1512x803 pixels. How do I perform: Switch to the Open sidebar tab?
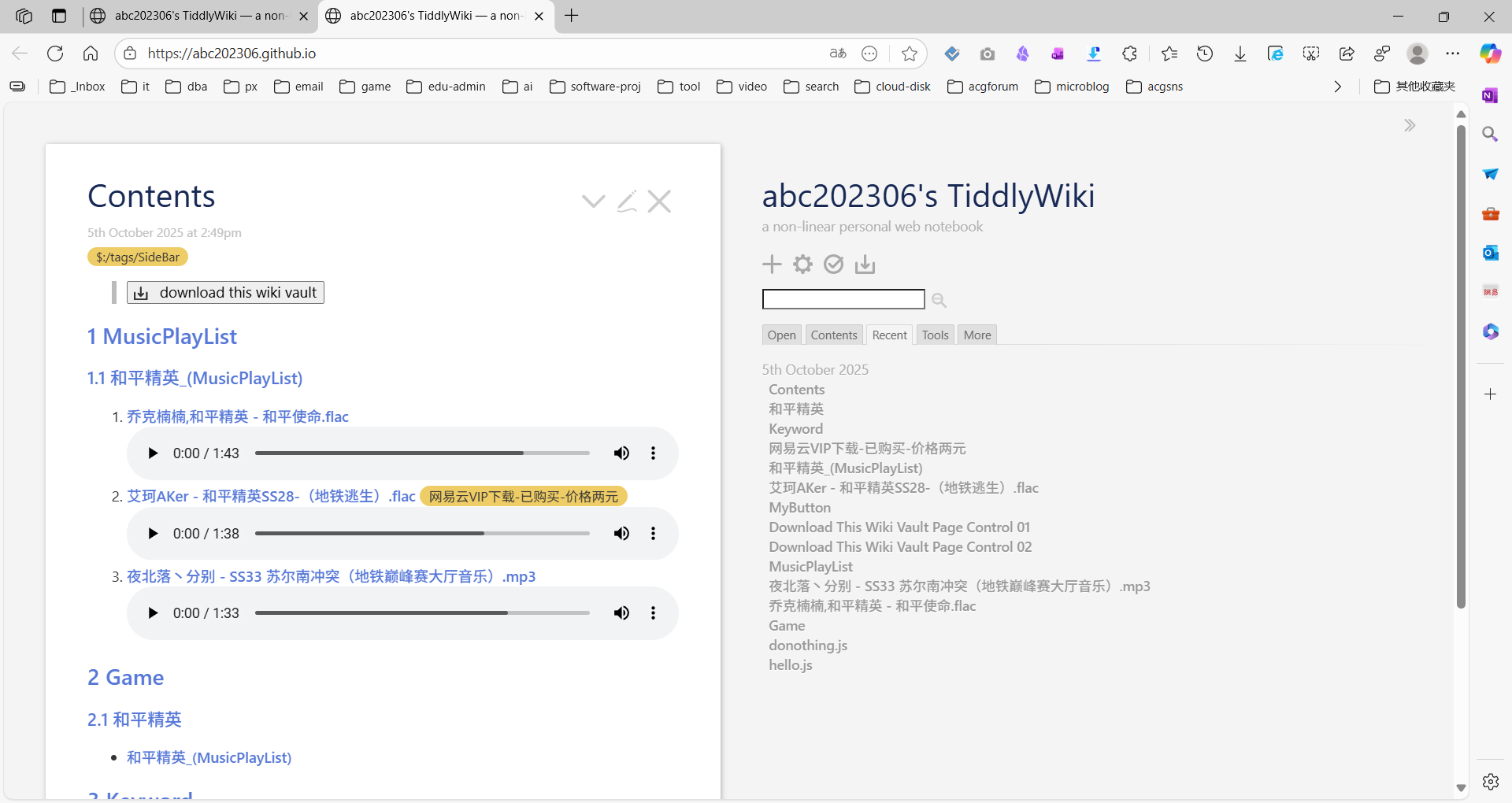(x=781, y=335)
